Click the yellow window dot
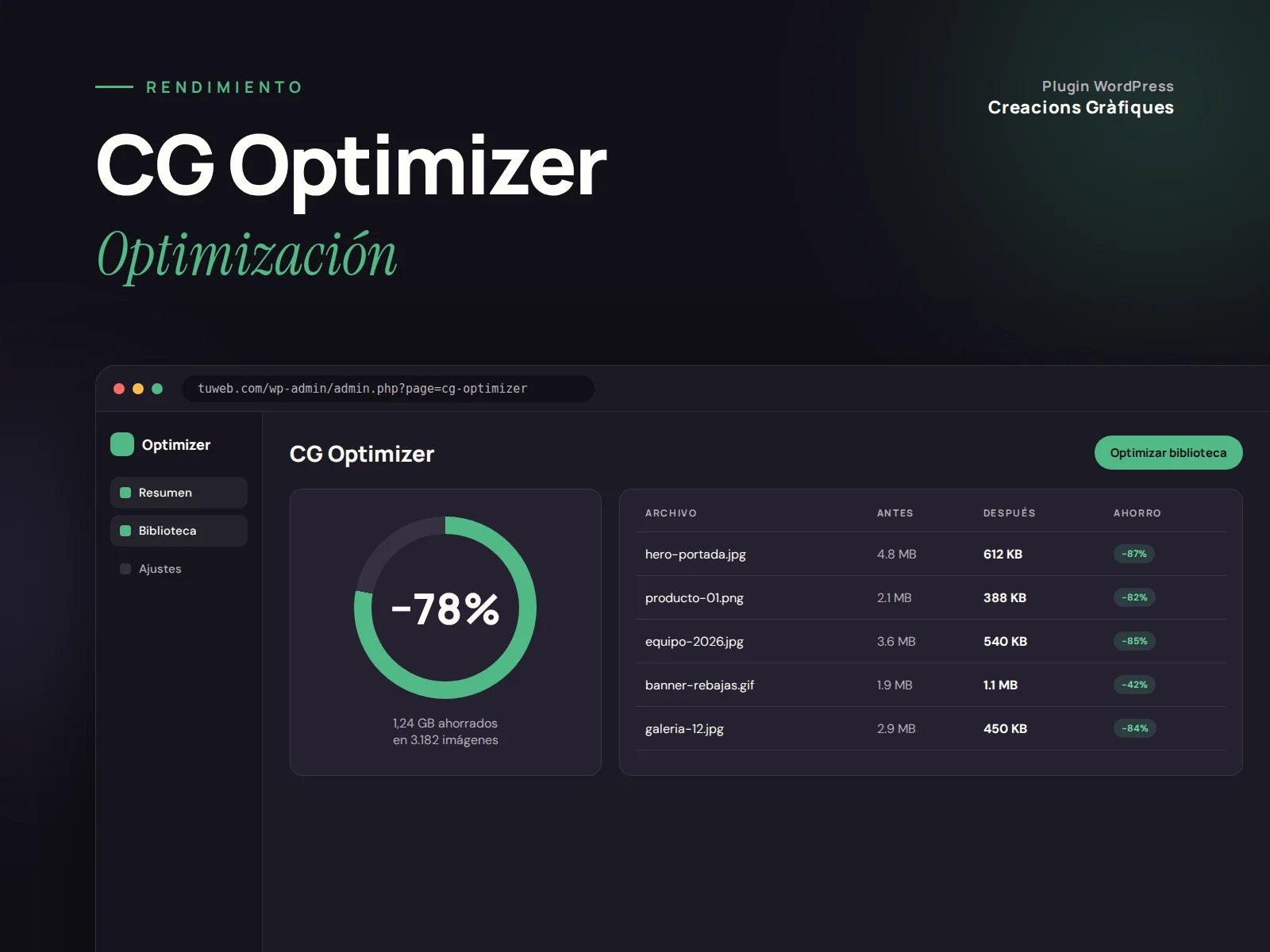The height and width of the screenshot is (952, 1270). pos(138,389)
